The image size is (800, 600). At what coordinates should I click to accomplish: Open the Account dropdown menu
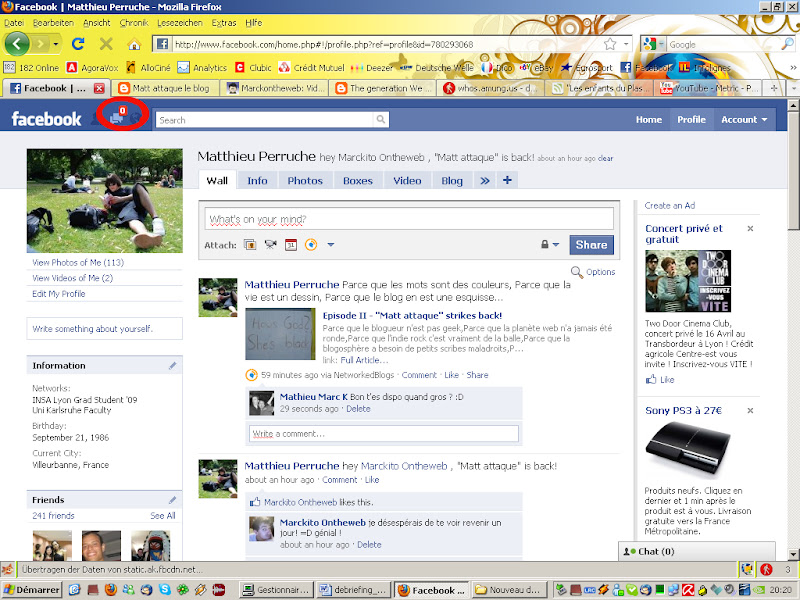(x=744, y=119)
